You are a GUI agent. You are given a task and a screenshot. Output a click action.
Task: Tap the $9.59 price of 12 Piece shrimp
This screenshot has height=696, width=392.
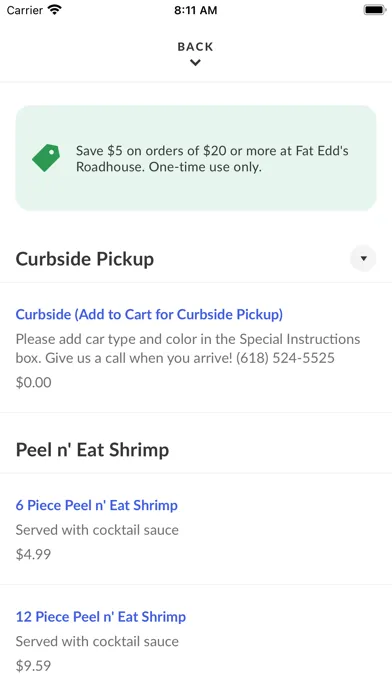[x=33, y=665]
